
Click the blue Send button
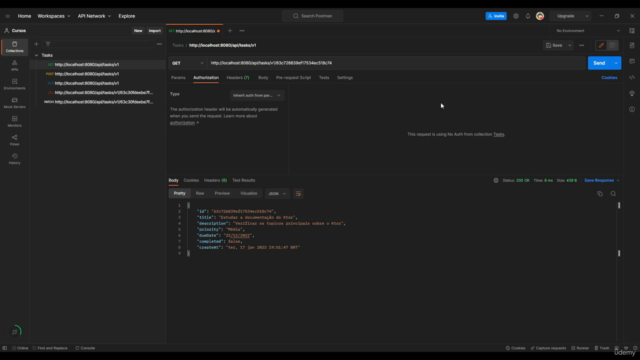(x=599, y=63)
